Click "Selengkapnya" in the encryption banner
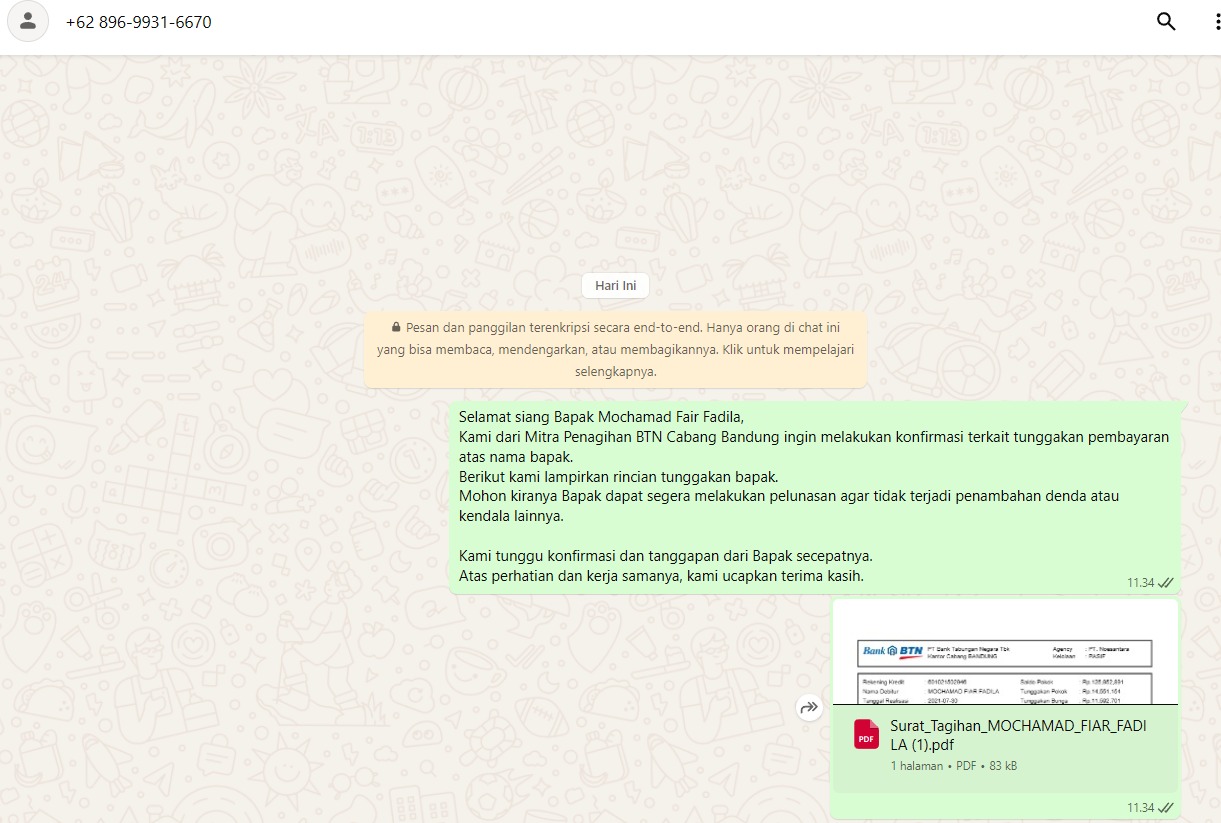 tap(615, 371)
